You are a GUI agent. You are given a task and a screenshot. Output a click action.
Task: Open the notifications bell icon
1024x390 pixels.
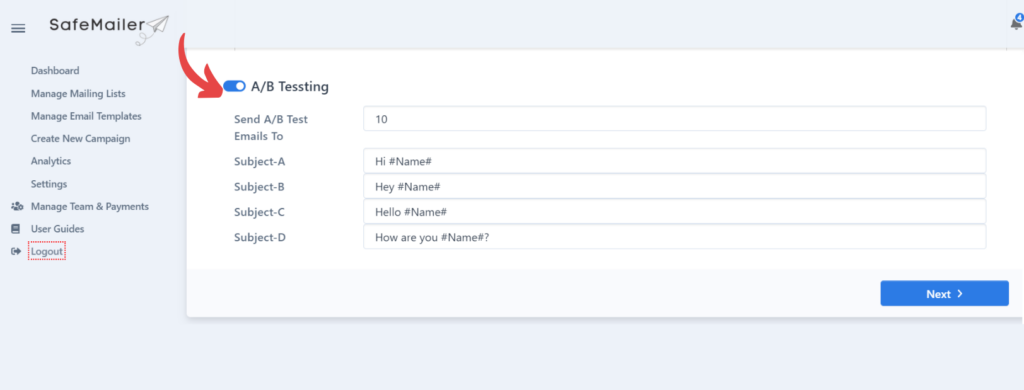pos(1017,23)
